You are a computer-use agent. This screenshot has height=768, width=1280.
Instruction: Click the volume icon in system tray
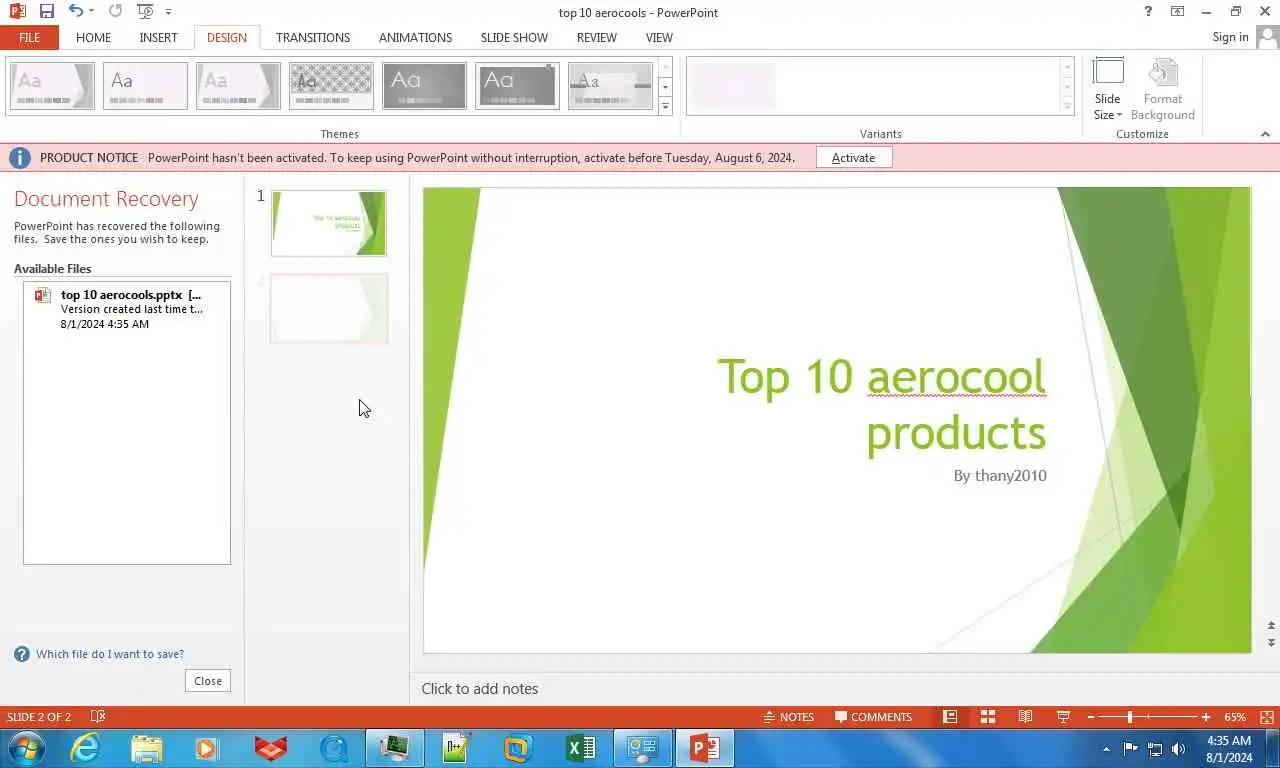1178,748
